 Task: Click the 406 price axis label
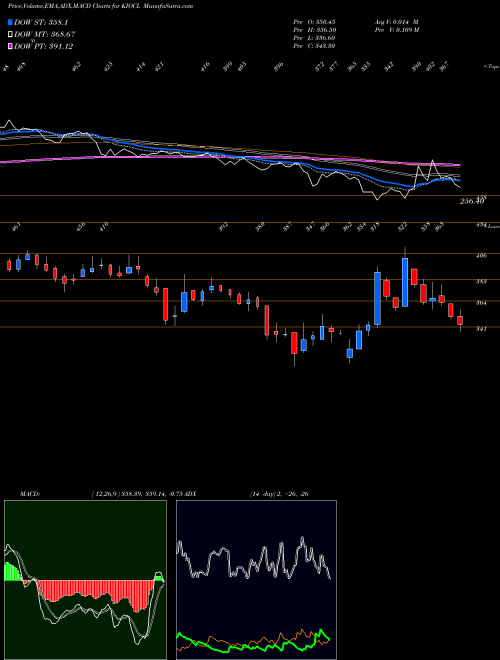click(x=481, y=255)
